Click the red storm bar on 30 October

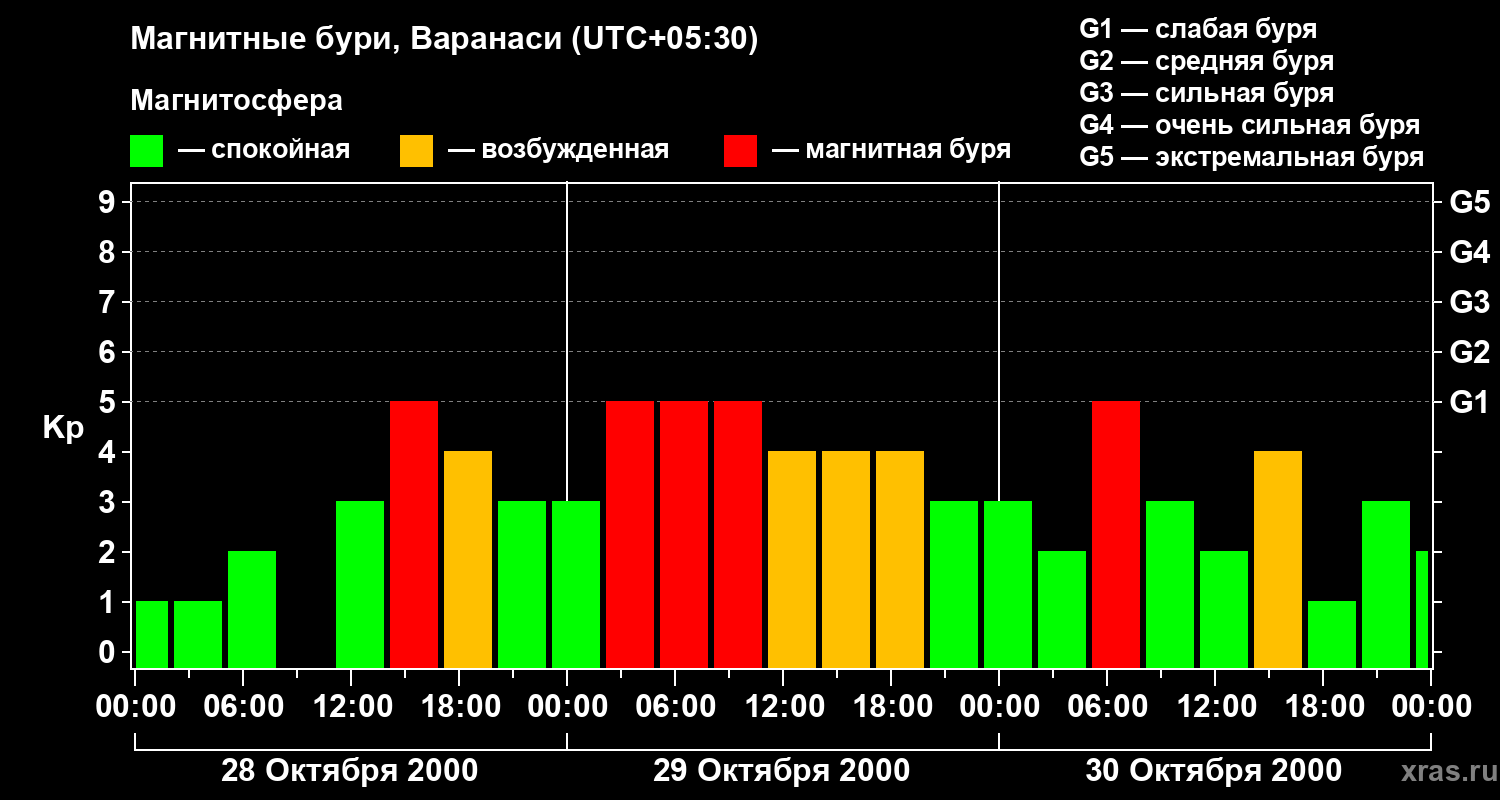[1116, 534]
